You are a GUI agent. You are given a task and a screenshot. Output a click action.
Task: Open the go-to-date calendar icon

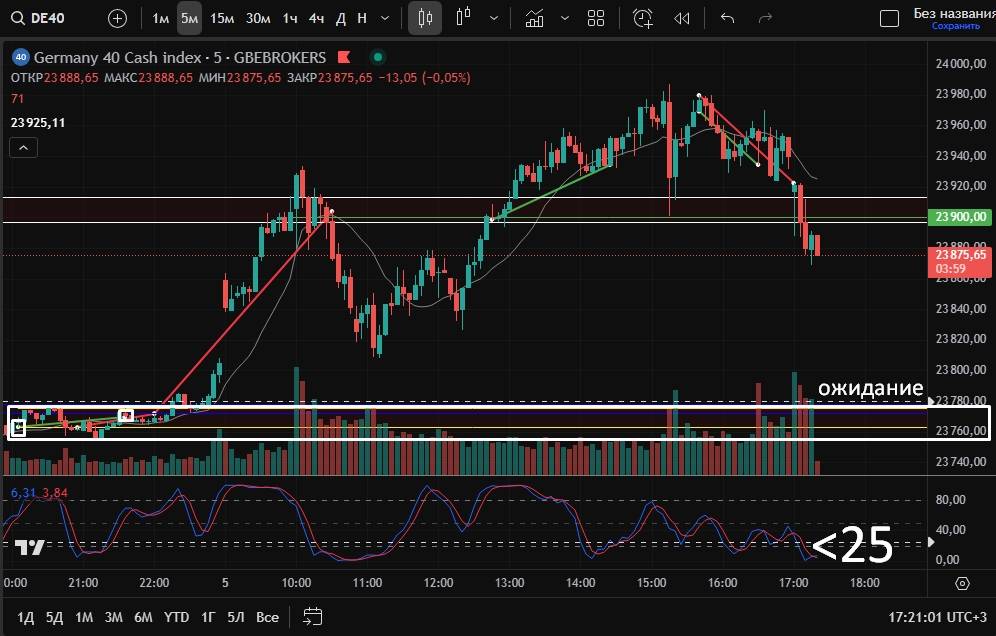tap(313, 616)
